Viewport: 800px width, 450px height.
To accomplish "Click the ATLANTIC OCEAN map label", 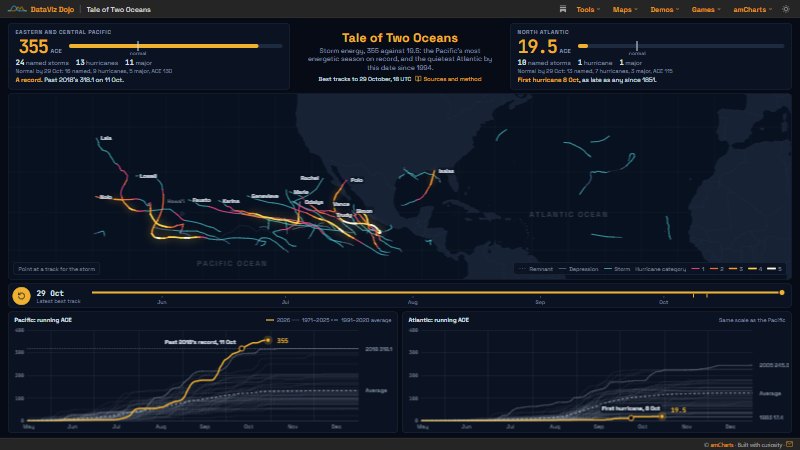I will tap(568, 214).
